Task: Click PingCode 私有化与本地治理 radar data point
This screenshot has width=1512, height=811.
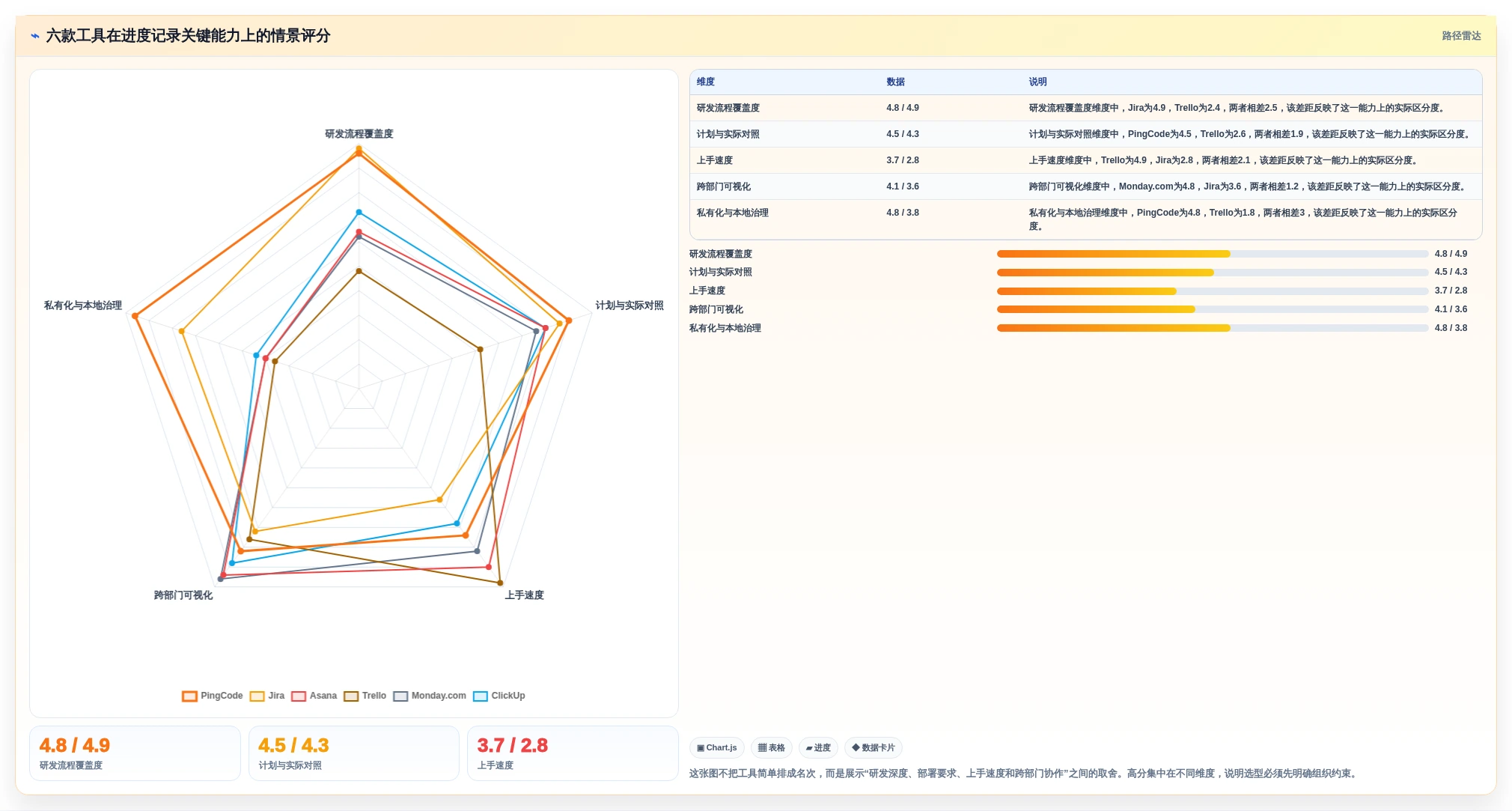Action: tap(135, 316)
